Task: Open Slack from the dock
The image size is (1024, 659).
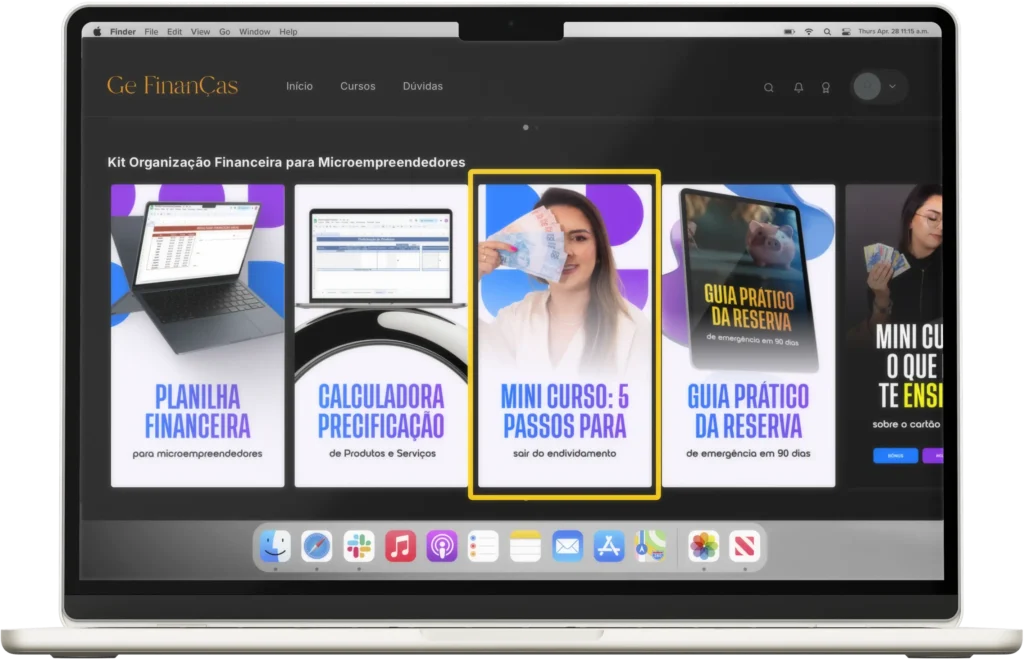Action: pyautogui.click(x=359, y=546)
